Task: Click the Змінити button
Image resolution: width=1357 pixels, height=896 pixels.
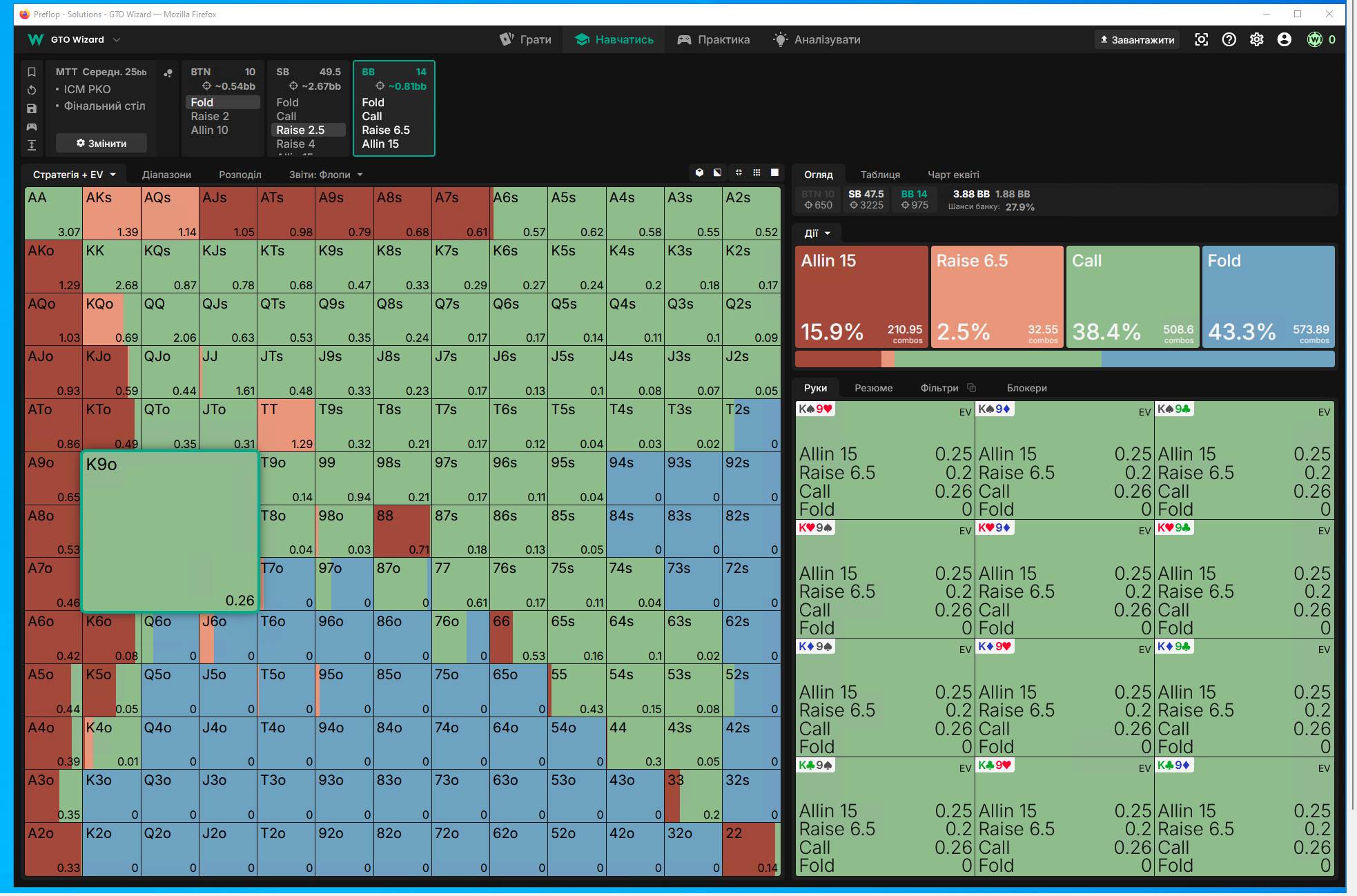Action: [x=101, y=144]
